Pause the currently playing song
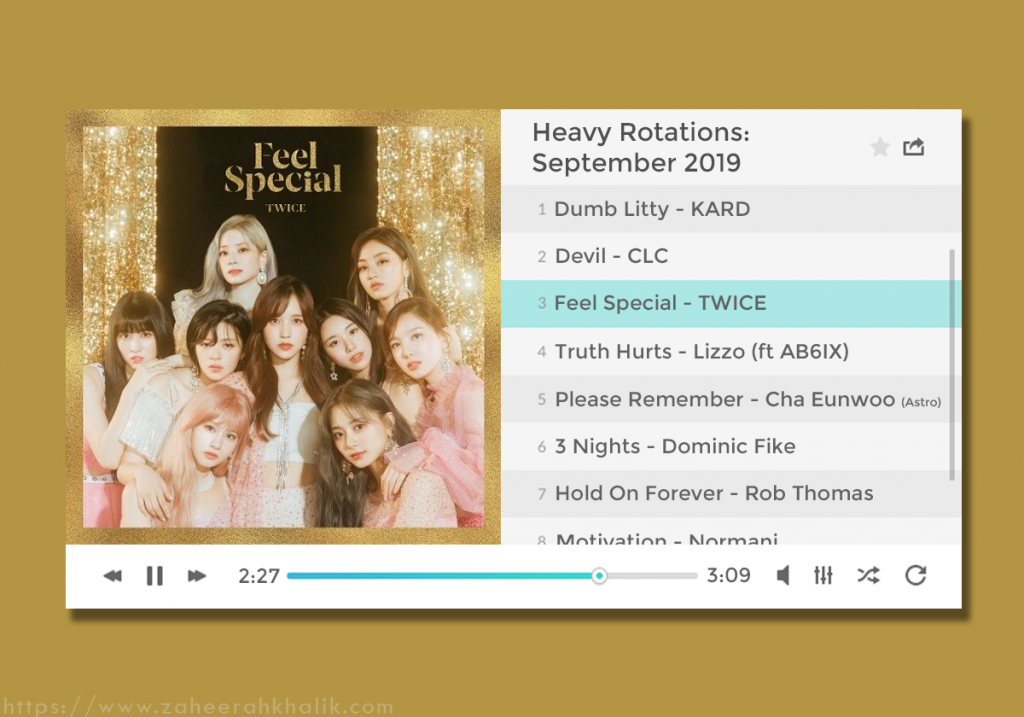 (x=155, y=576)
